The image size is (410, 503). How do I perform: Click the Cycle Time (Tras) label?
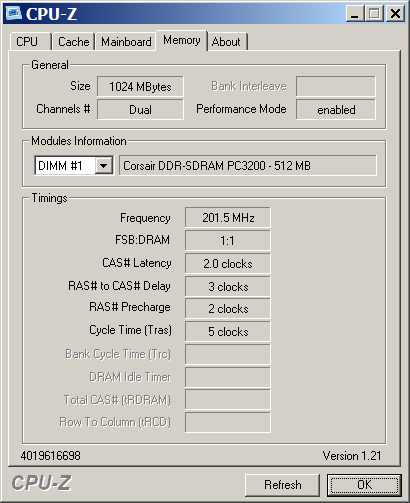click(x=130, y=330)
